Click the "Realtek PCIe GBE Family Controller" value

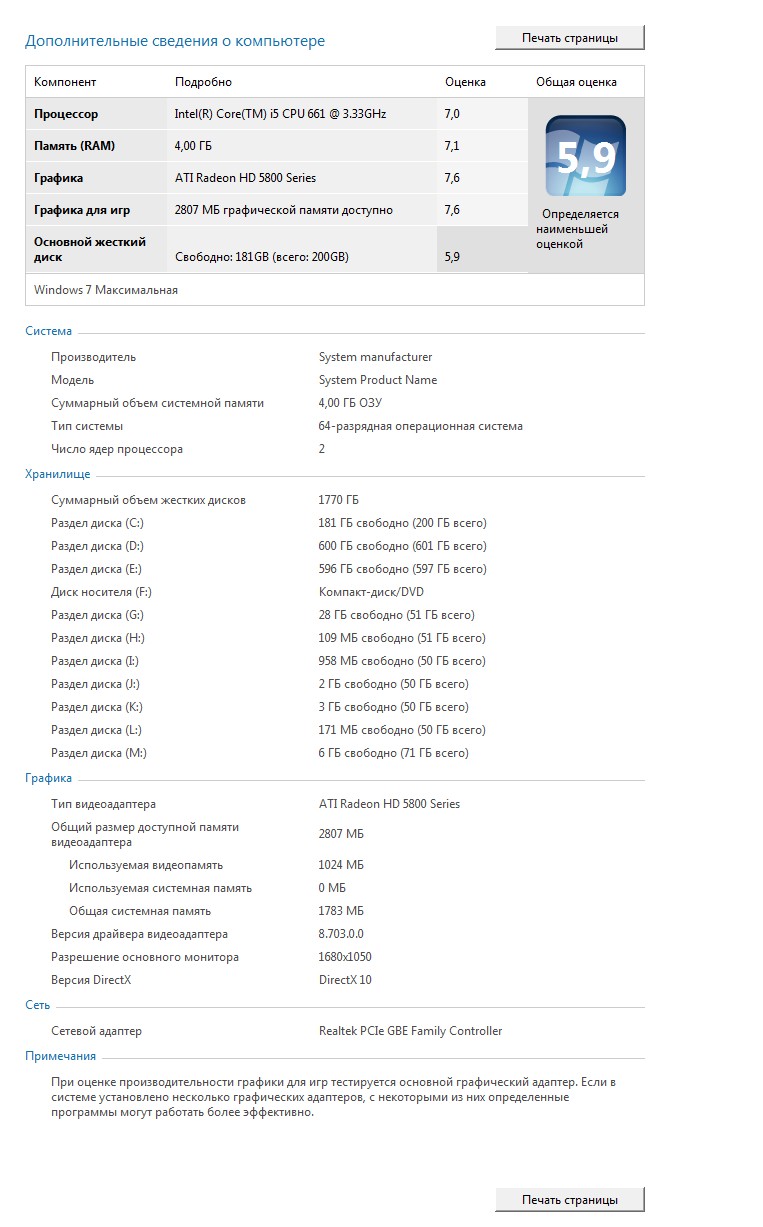click(x=410, y=1031)
